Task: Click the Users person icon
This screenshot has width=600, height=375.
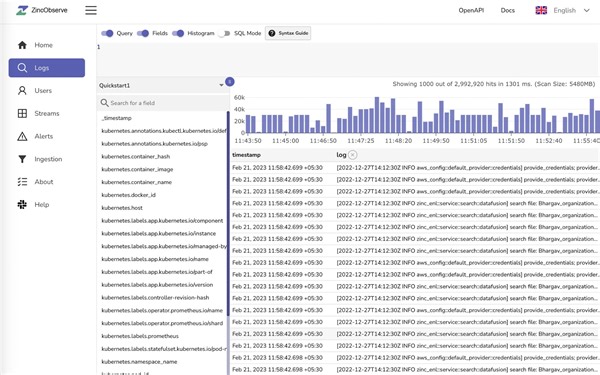Action: coord(22,91)
